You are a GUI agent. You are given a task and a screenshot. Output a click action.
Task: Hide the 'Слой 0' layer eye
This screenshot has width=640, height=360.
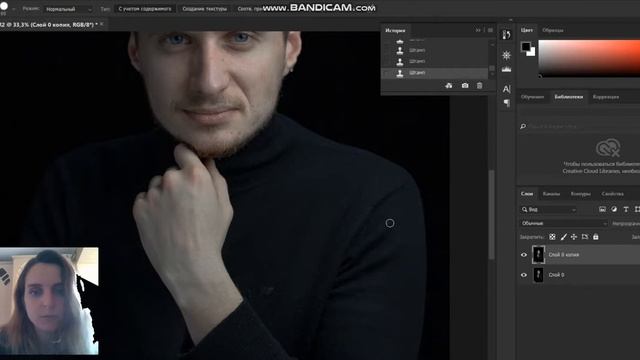tap(524, 275)
